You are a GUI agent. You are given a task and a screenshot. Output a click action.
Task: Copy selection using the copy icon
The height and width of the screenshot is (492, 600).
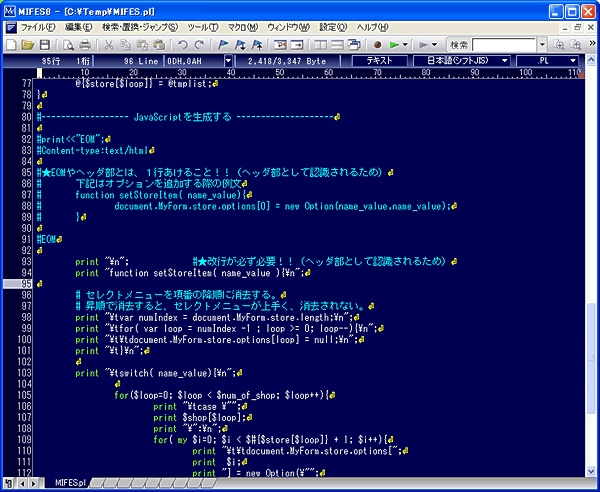click(x=126, y=45)
